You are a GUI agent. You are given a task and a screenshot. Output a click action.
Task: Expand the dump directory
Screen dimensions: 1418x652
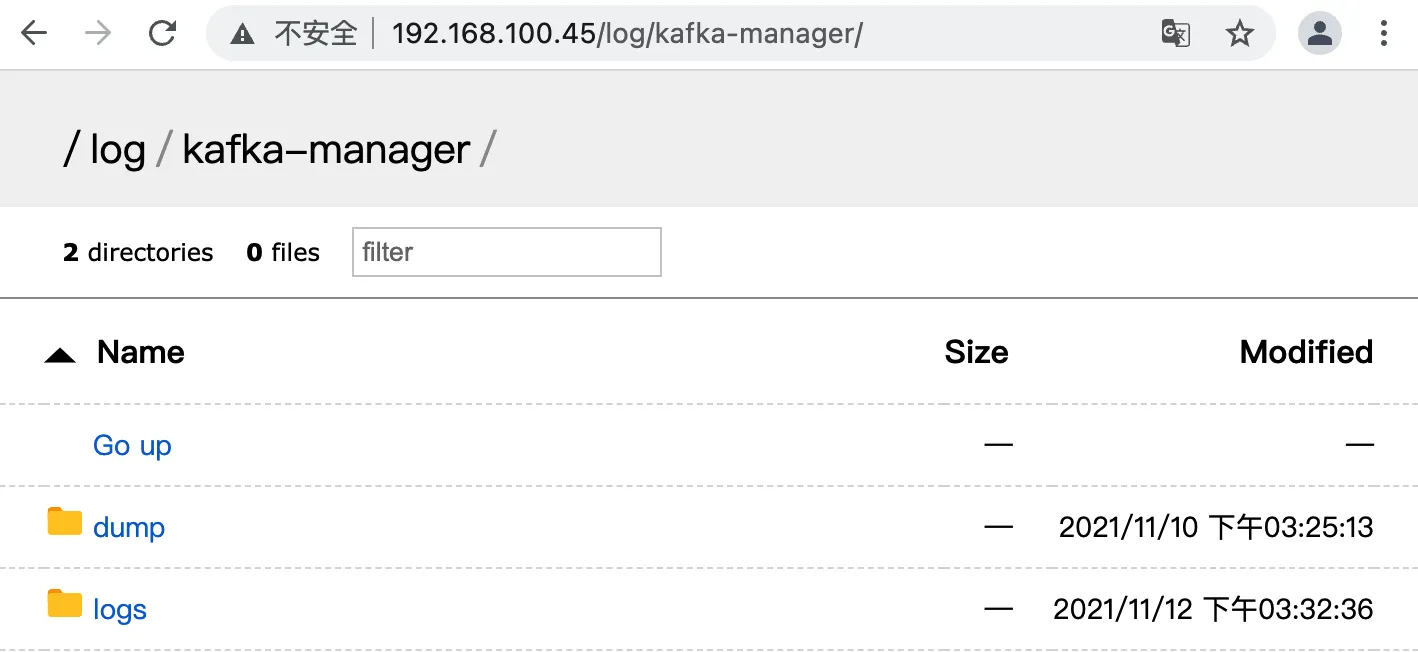128,526
